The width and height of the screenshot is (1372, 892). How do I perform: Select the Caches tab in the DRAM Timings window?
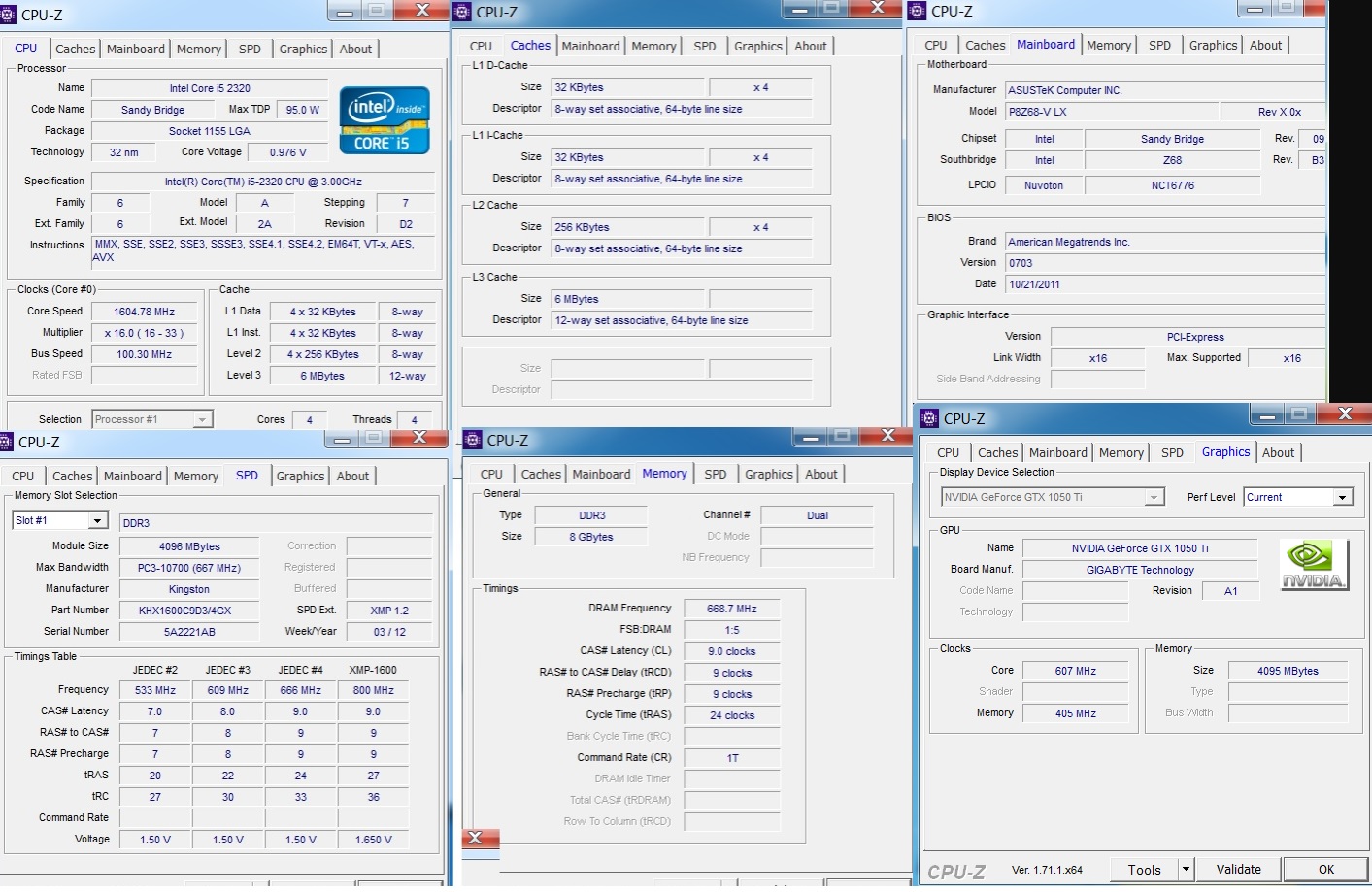coord(541,475)
